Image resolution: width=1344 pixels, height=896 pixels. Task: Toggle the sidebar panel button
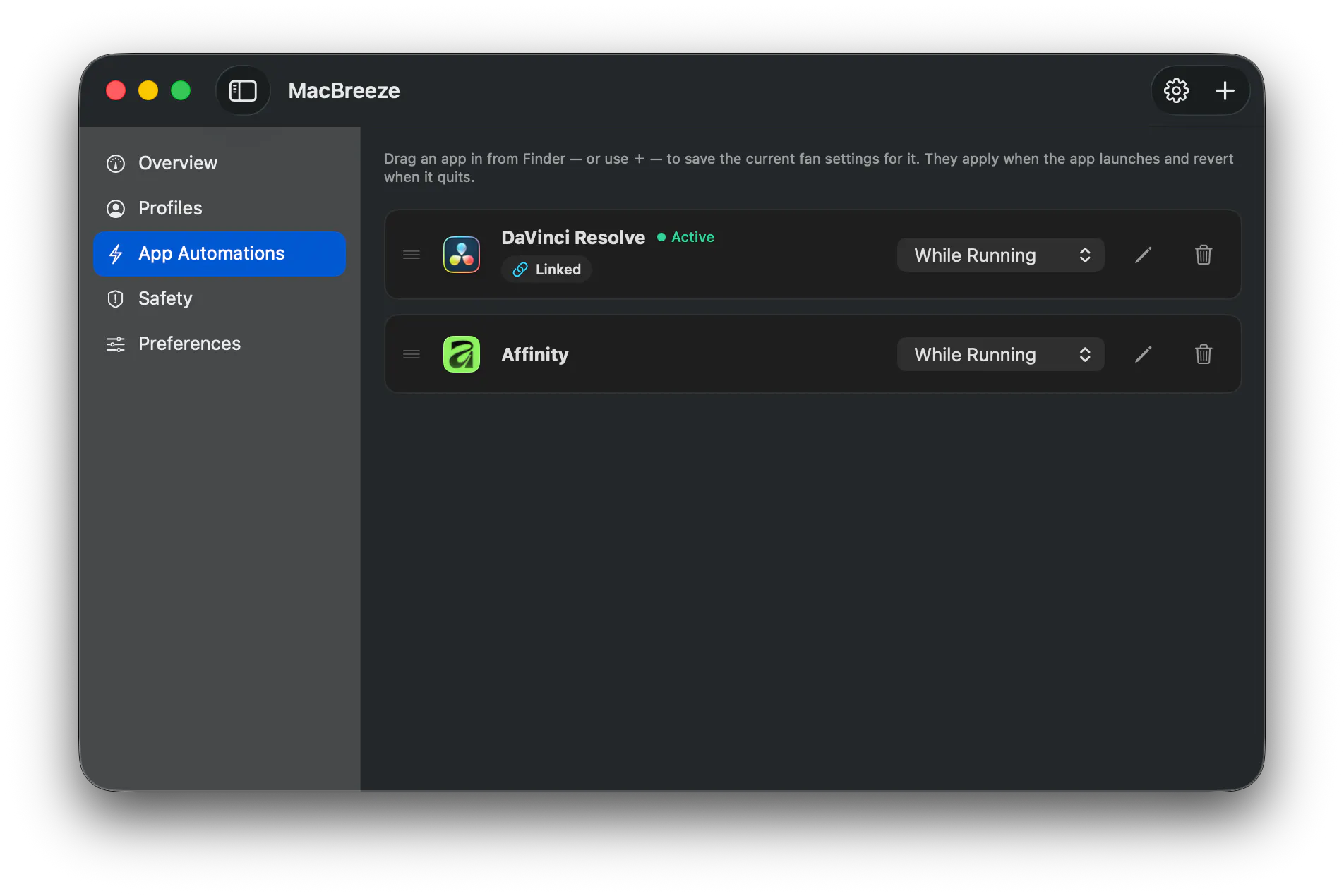pyautogui.click(x=243, y=90)
